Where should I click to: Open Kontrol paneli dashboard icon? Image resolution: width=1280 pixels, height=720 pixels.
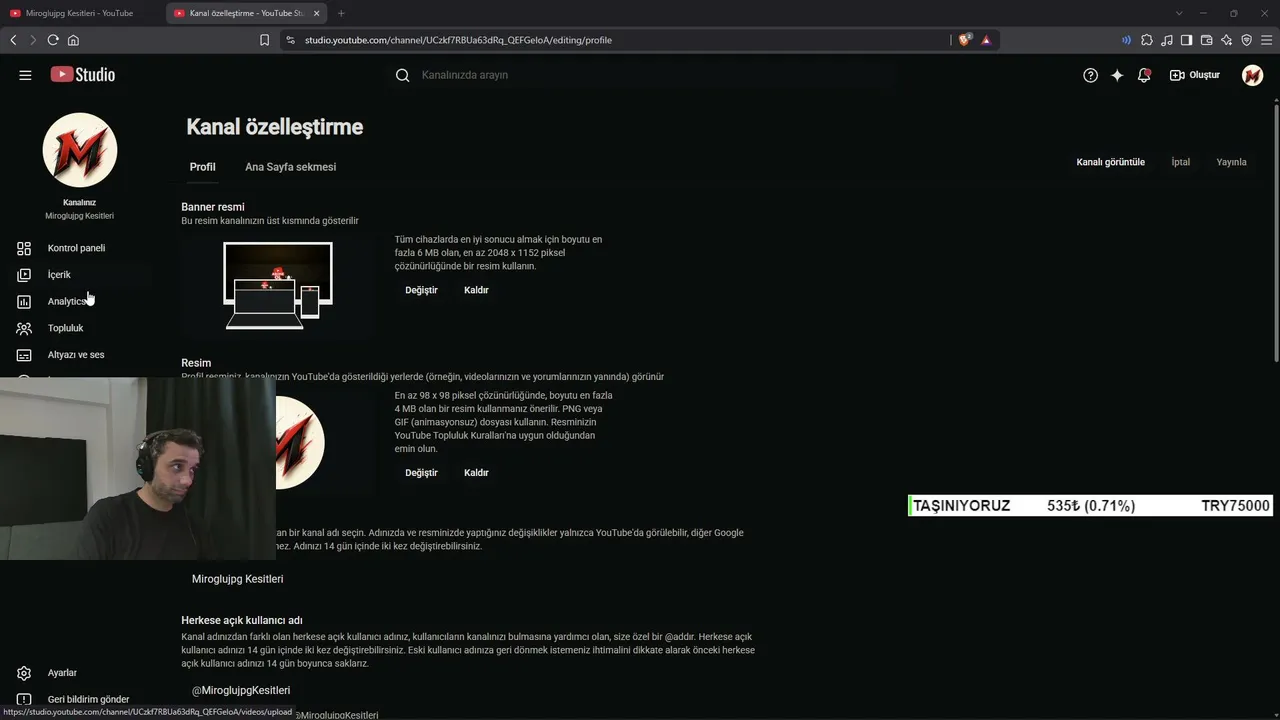(24, 248)
